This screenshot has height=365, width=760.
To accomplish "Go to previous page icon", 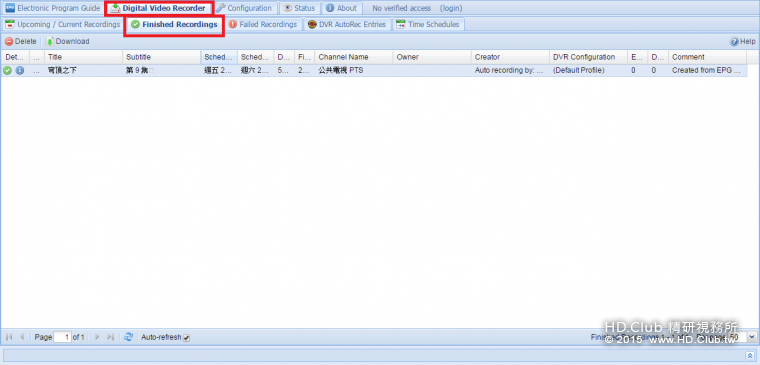I will [22, 337].
